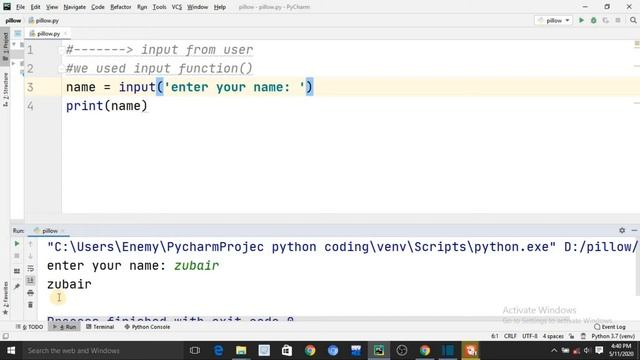
Task: Switch to Run tool window button
Action: point(64,327)
